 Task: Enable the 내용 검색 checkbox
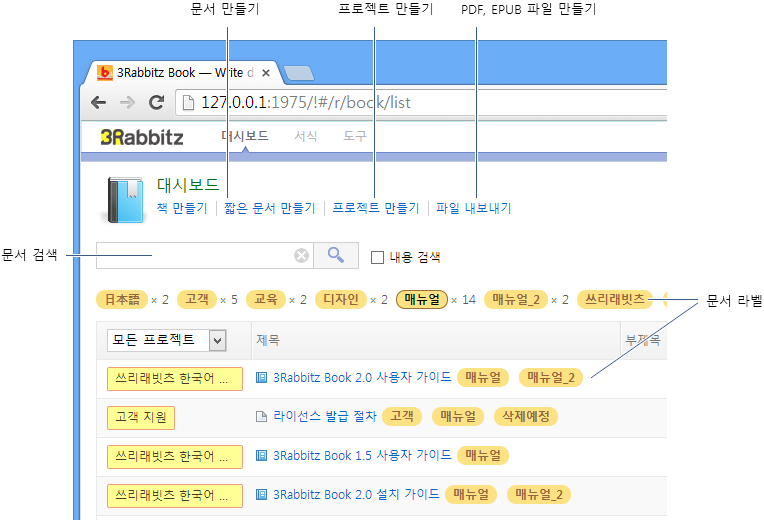(377, 257)
